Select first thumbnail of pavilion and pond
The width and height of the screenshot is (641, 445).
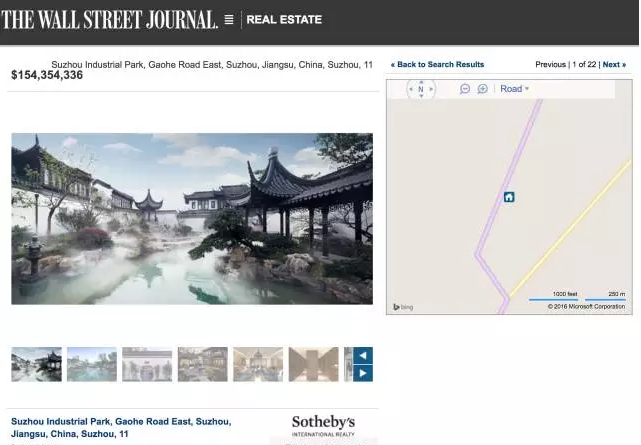click(x=36, y=364)
